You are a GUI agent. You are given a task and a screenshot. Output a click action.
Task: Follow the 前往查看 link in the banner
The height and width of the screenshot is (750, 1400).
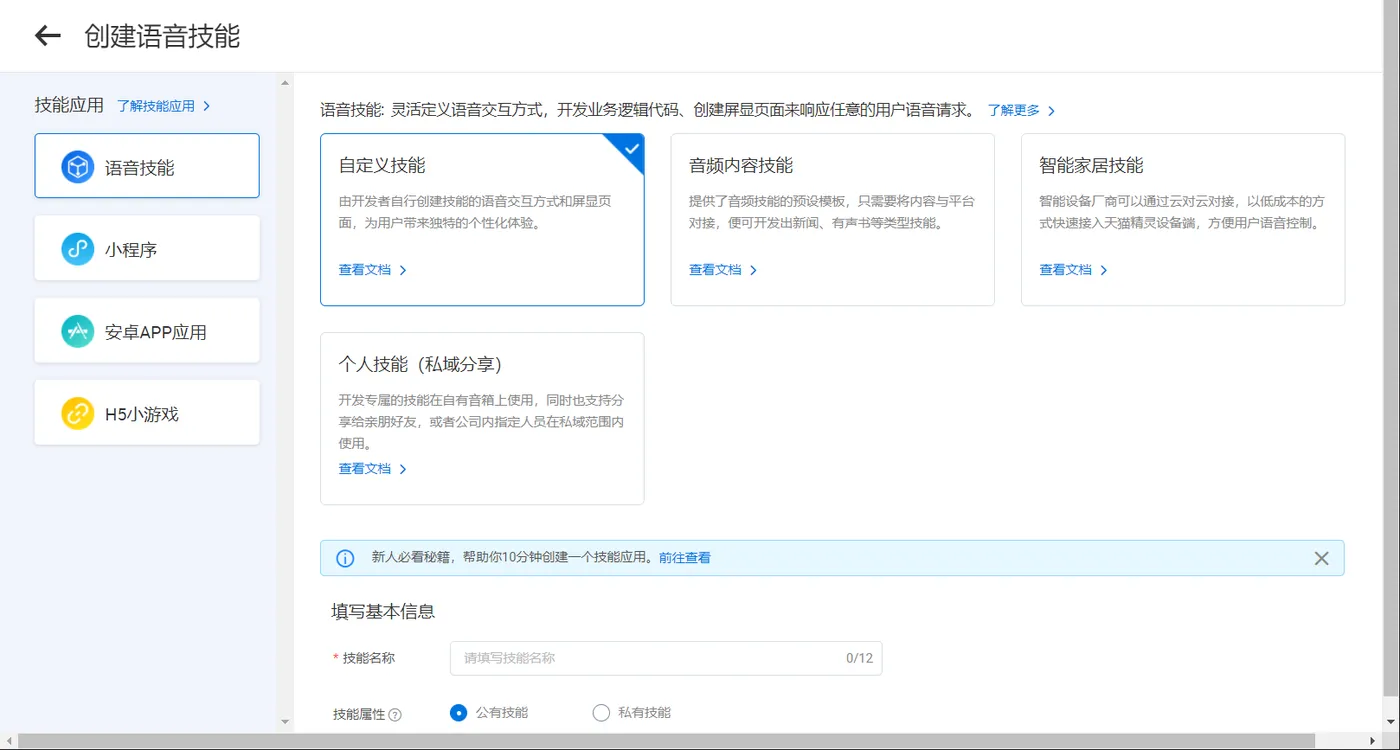pyautogui.click(x=684, y=558)
